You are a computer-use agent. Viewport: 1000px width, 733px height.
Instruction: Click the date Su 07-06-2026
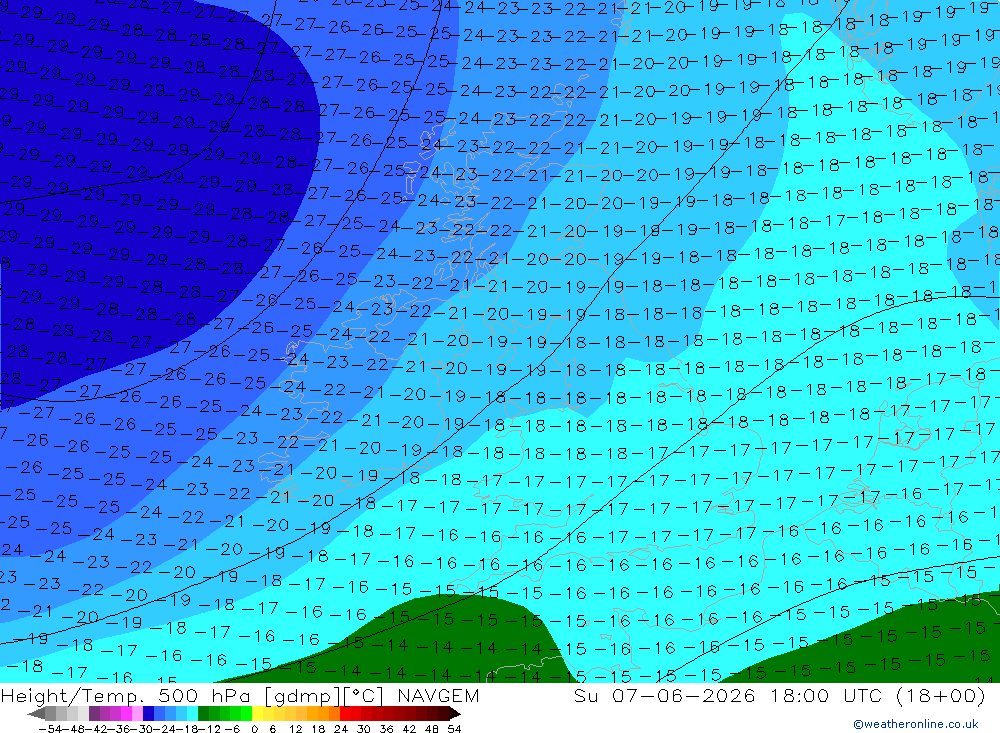[x=665, y=695]
